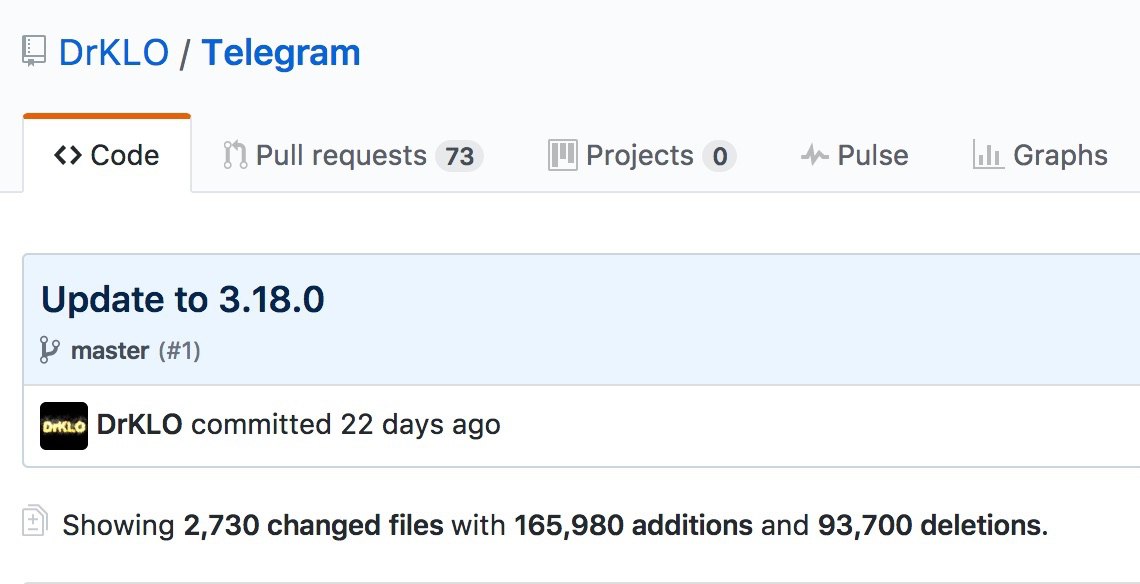
Task: Open the Projects tab
Action: click(x=640, y=155)
